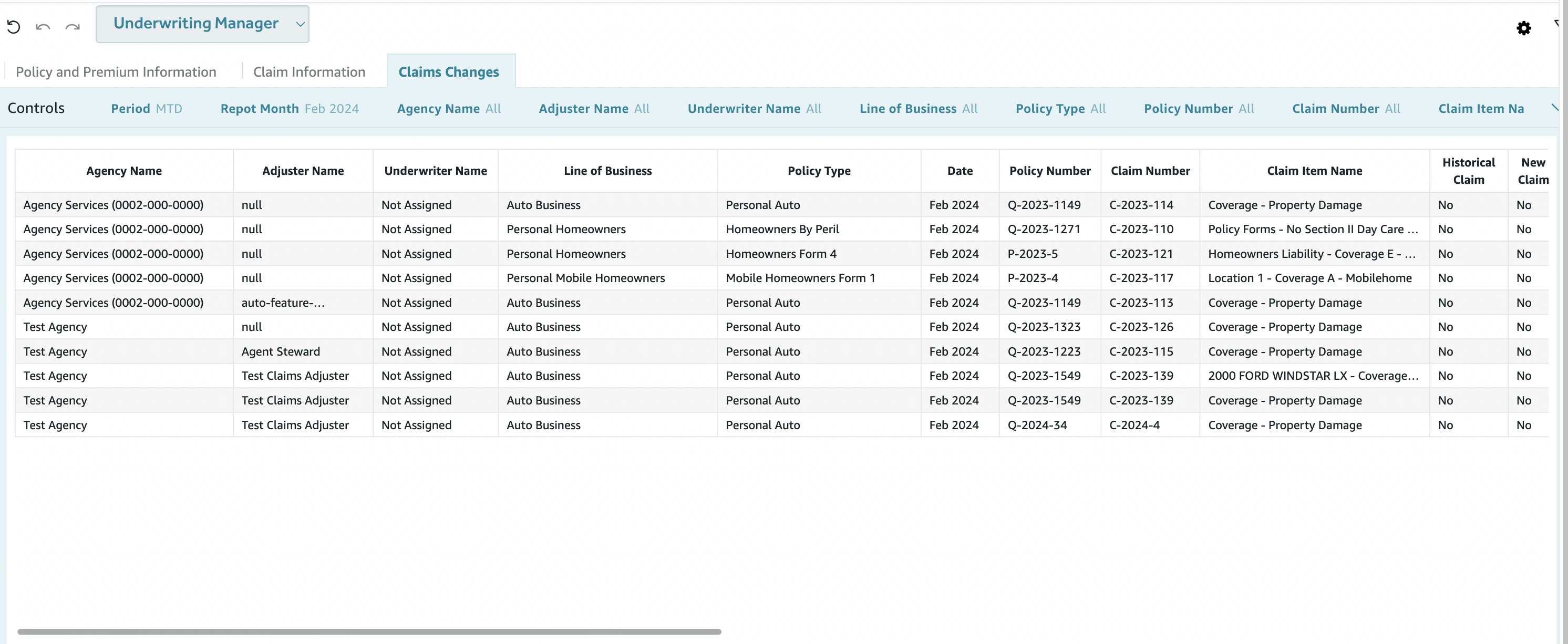The height and width of the screenshot is (644, 1568).
Task: Switch to the Claim Information tab
Action: pos(308,72)
